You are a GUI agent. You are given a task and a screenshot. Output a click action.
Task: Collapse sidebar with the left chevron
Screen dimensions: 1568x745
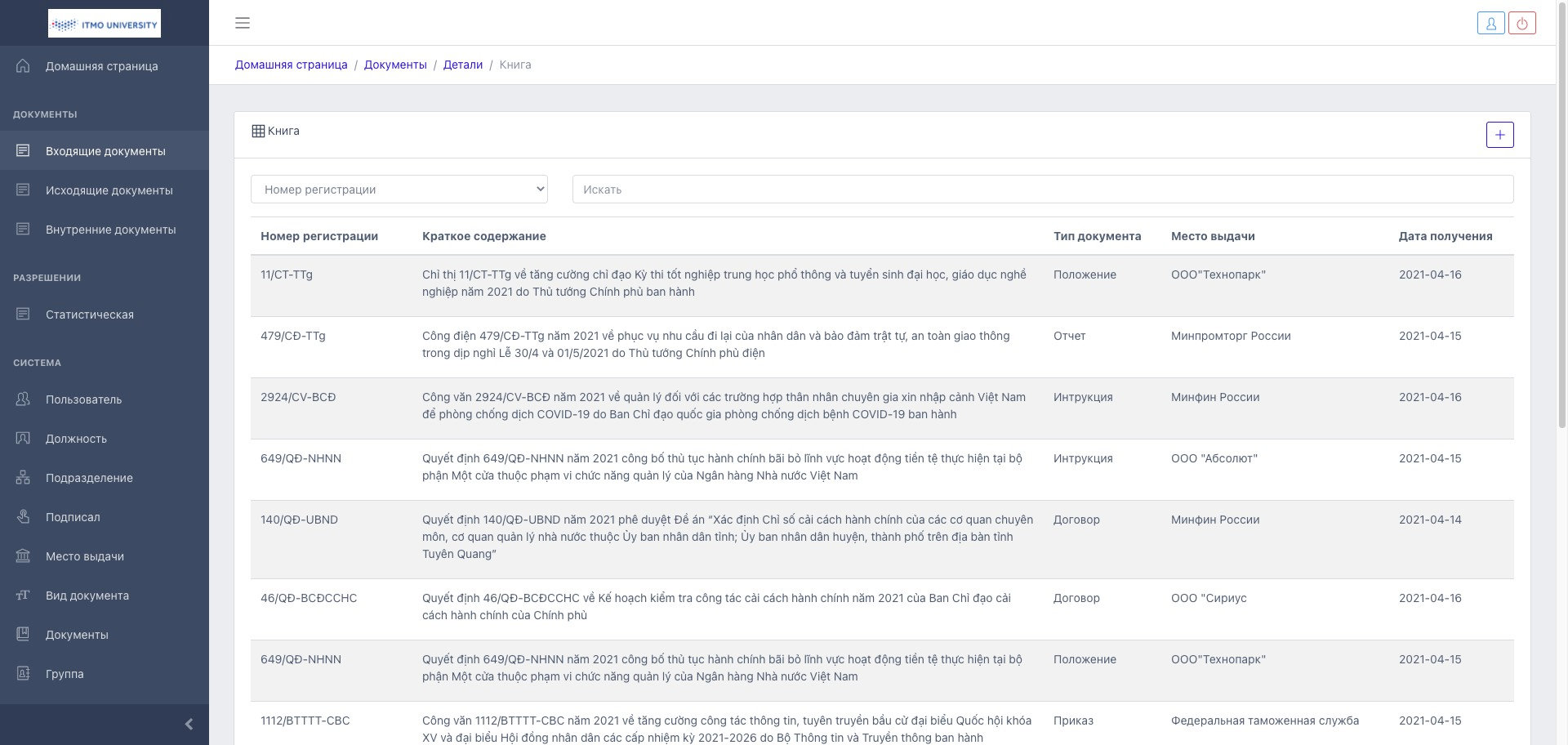click(x=189, y=724)
